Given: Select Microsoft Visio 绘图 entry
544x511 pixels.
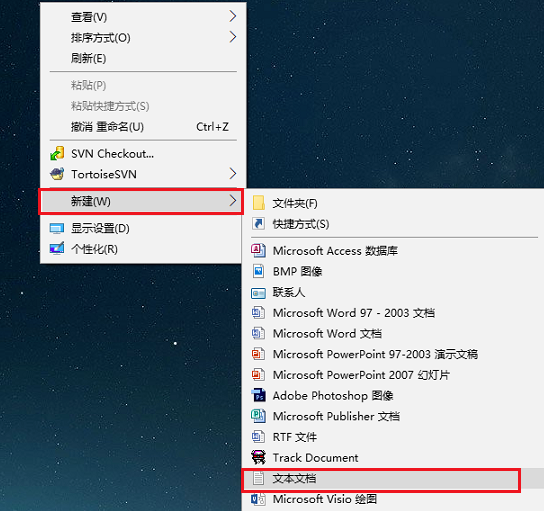Looking at the screenshot, I should (x=393, y=499).
